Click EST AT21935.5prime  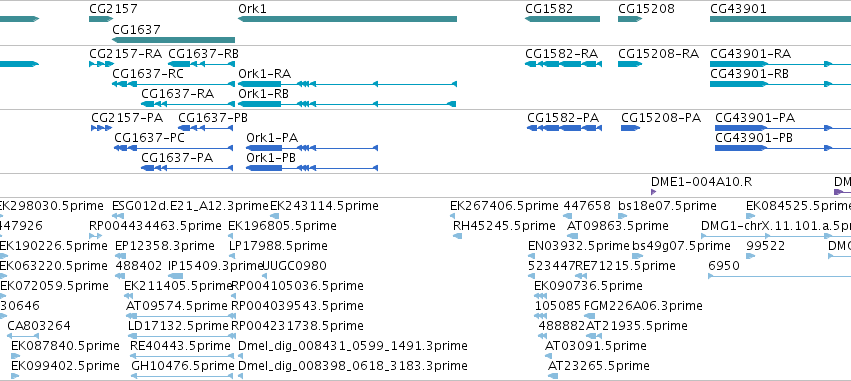pos(637,326)
